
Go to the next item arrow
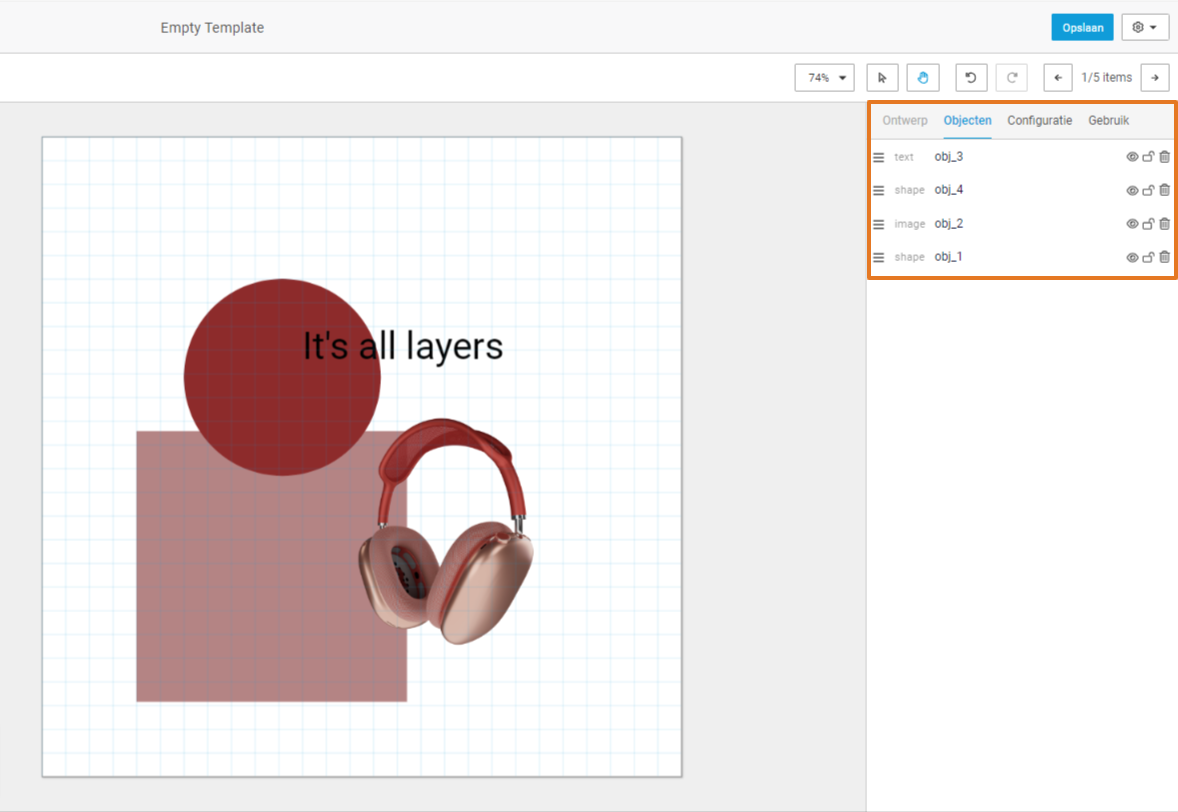click(x=1155, y=77)
